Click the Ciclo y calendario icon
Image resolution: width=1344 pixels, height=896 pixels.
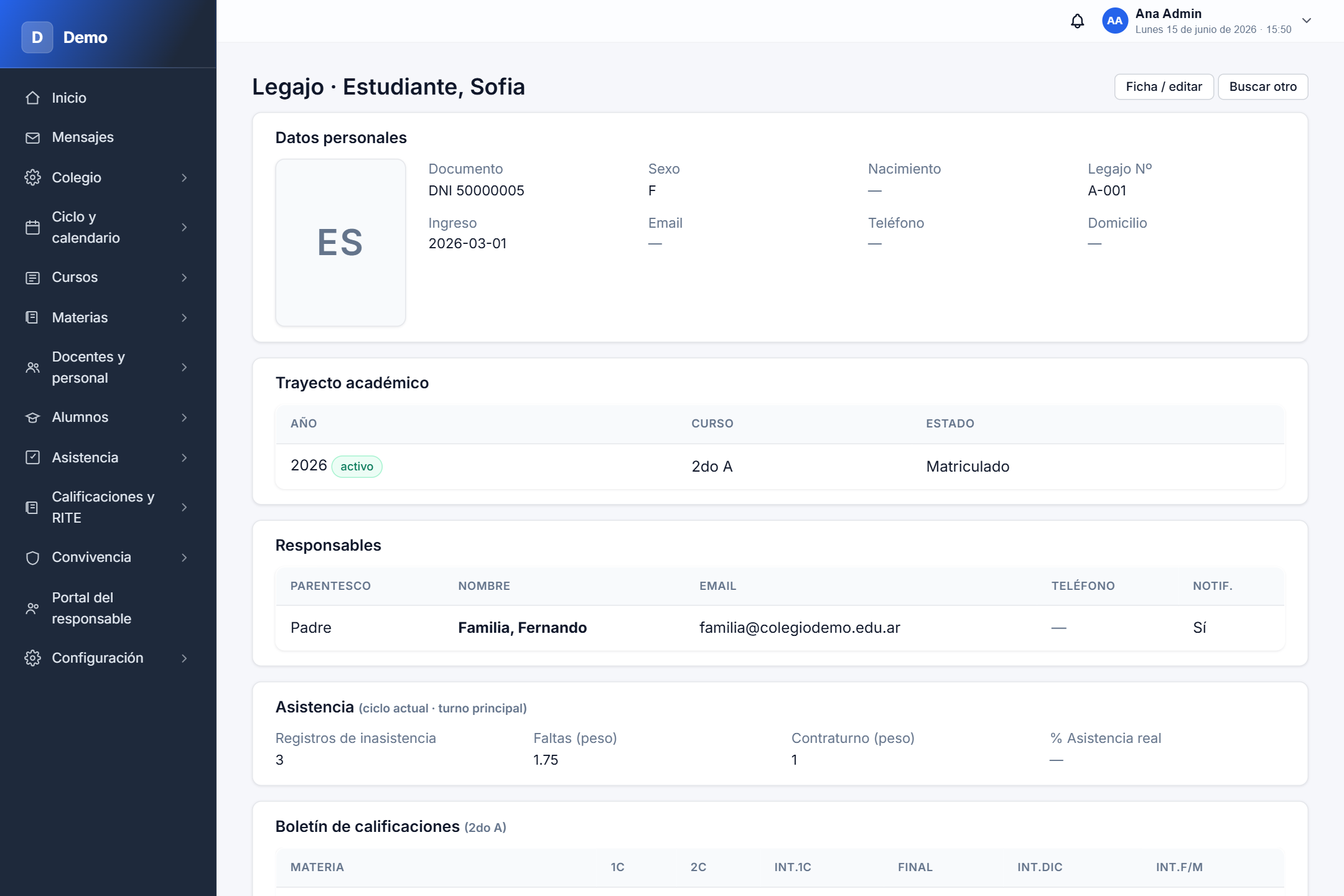[x=32, y=227]
